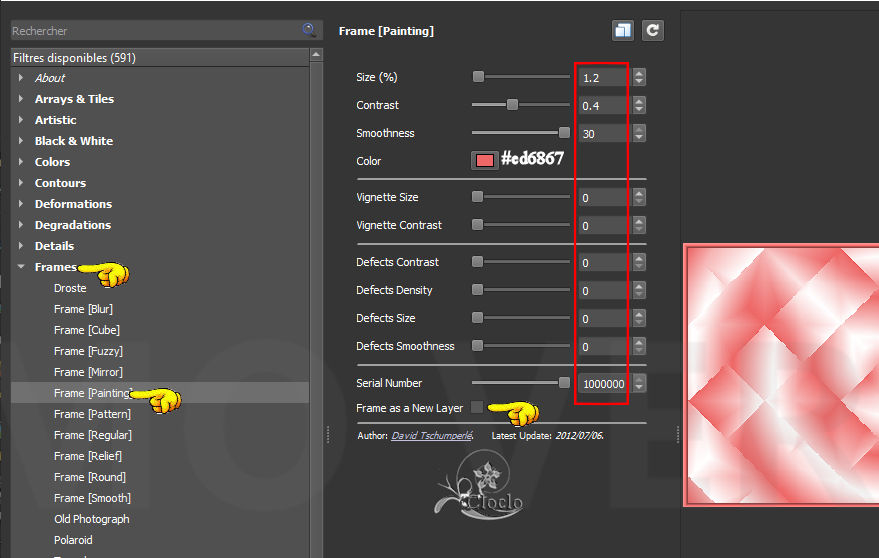Image resolution: width=879 pixels, height=558 pixels.
Task: Click the Size (%) stepper arrows
Action: click(x=639, y=77)
